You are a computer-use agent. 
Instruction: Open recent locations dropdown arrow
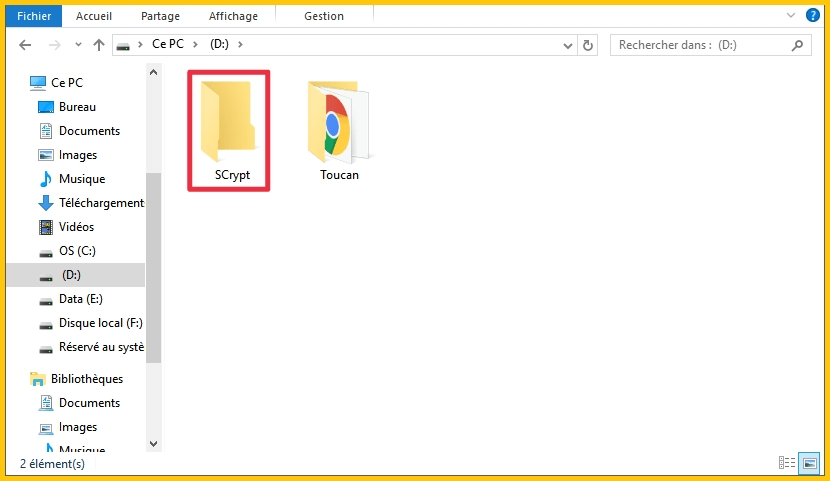pyautogui.click(x=78, y=45)
